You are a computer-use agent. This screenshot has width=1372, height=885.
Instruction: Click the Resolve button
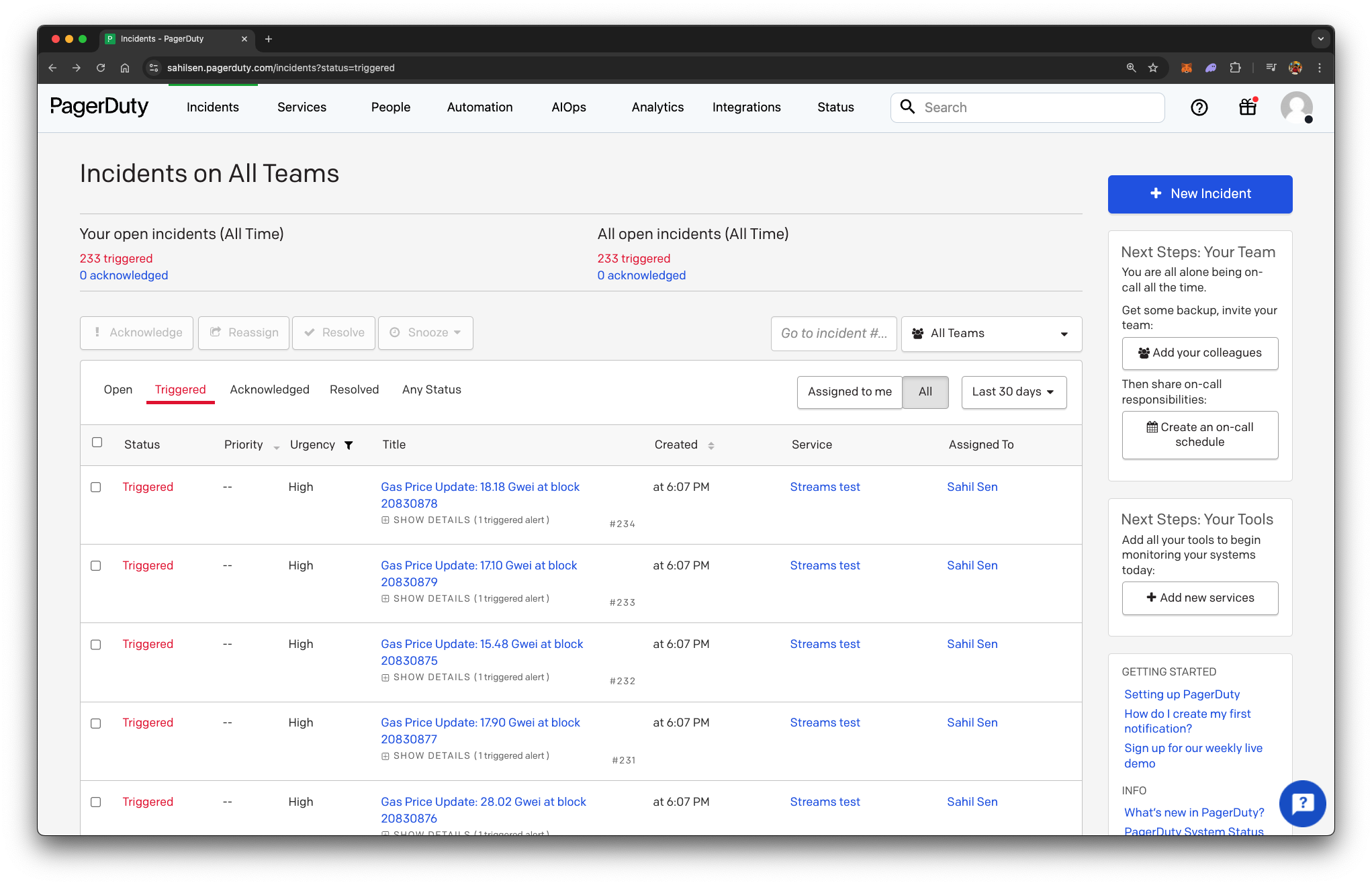pos(334,333)
